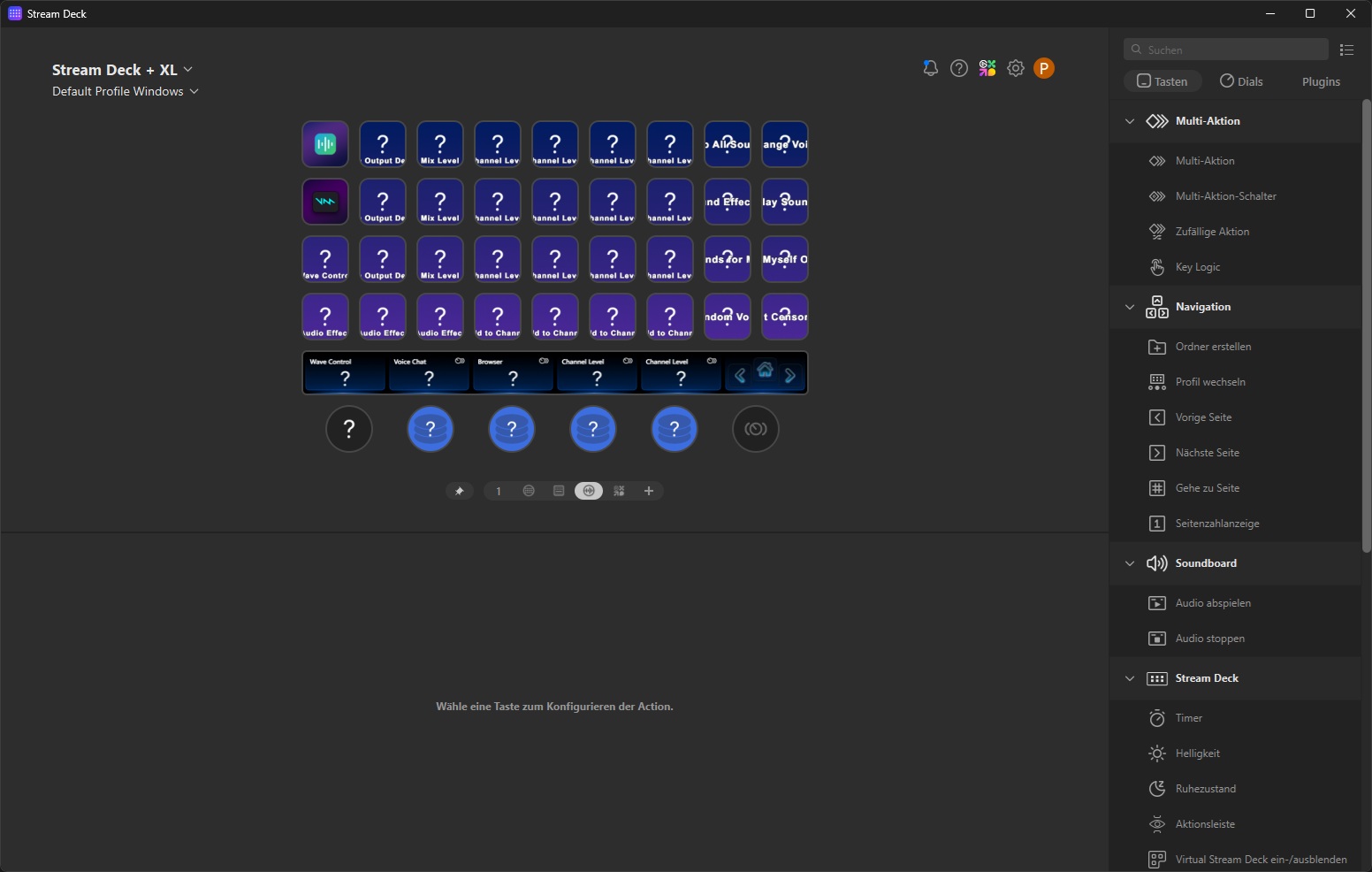This screenshot has width=1372, height=872.
Task: Switch to the highlighted waveform page
Action: 589,491
